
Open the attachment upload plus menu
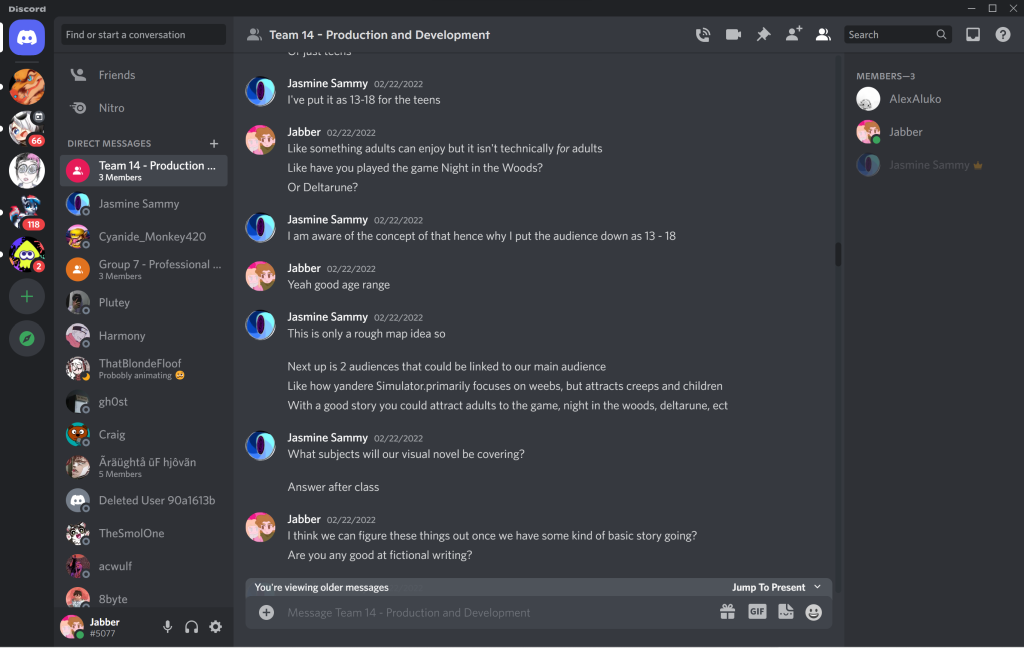pos(266,612)
